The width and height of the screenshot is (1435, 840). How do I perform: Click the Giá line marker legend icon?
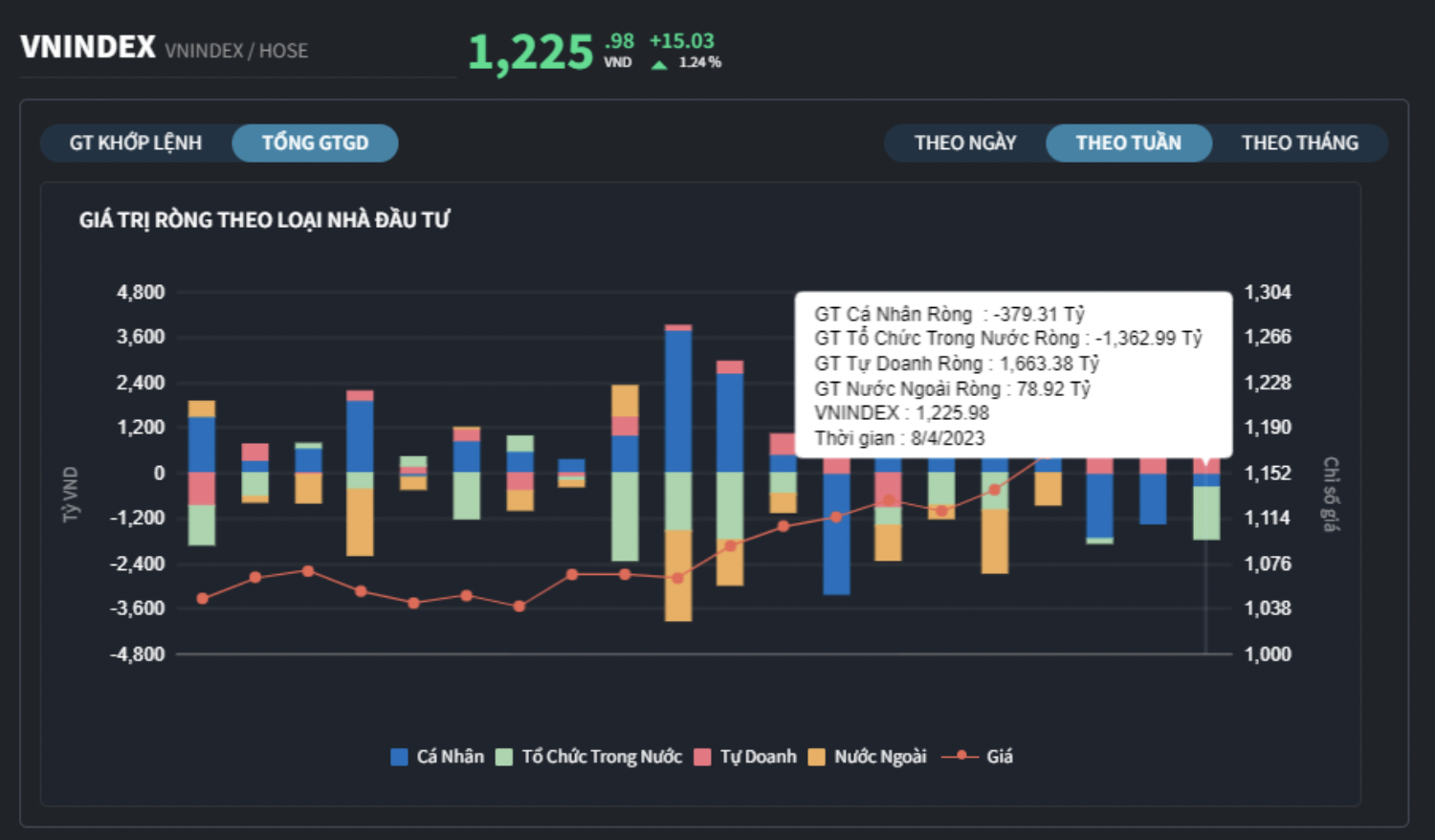tap(960, 757)
